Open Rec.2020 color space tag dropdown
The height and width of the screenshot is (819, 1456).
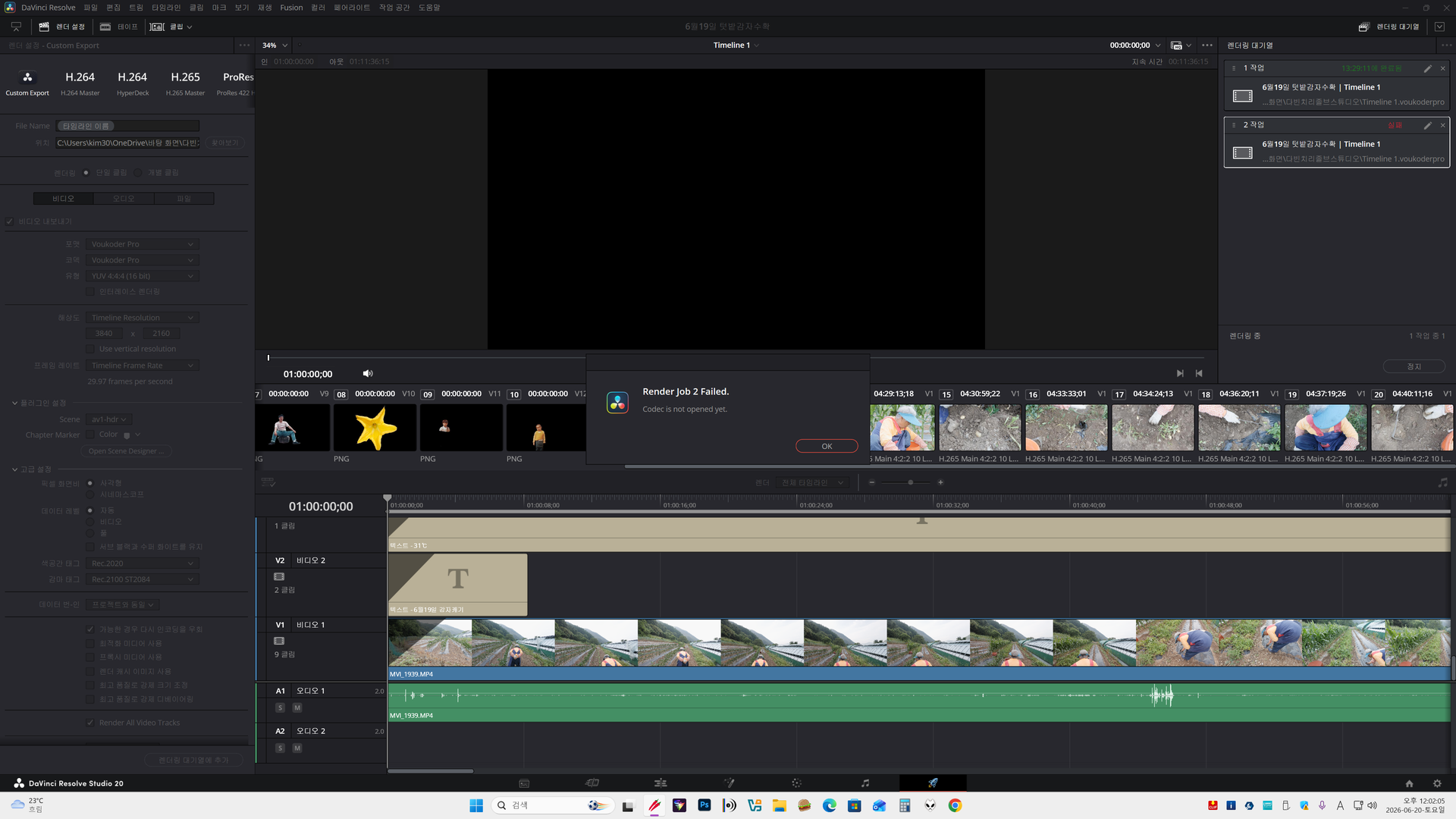[142, 563]
